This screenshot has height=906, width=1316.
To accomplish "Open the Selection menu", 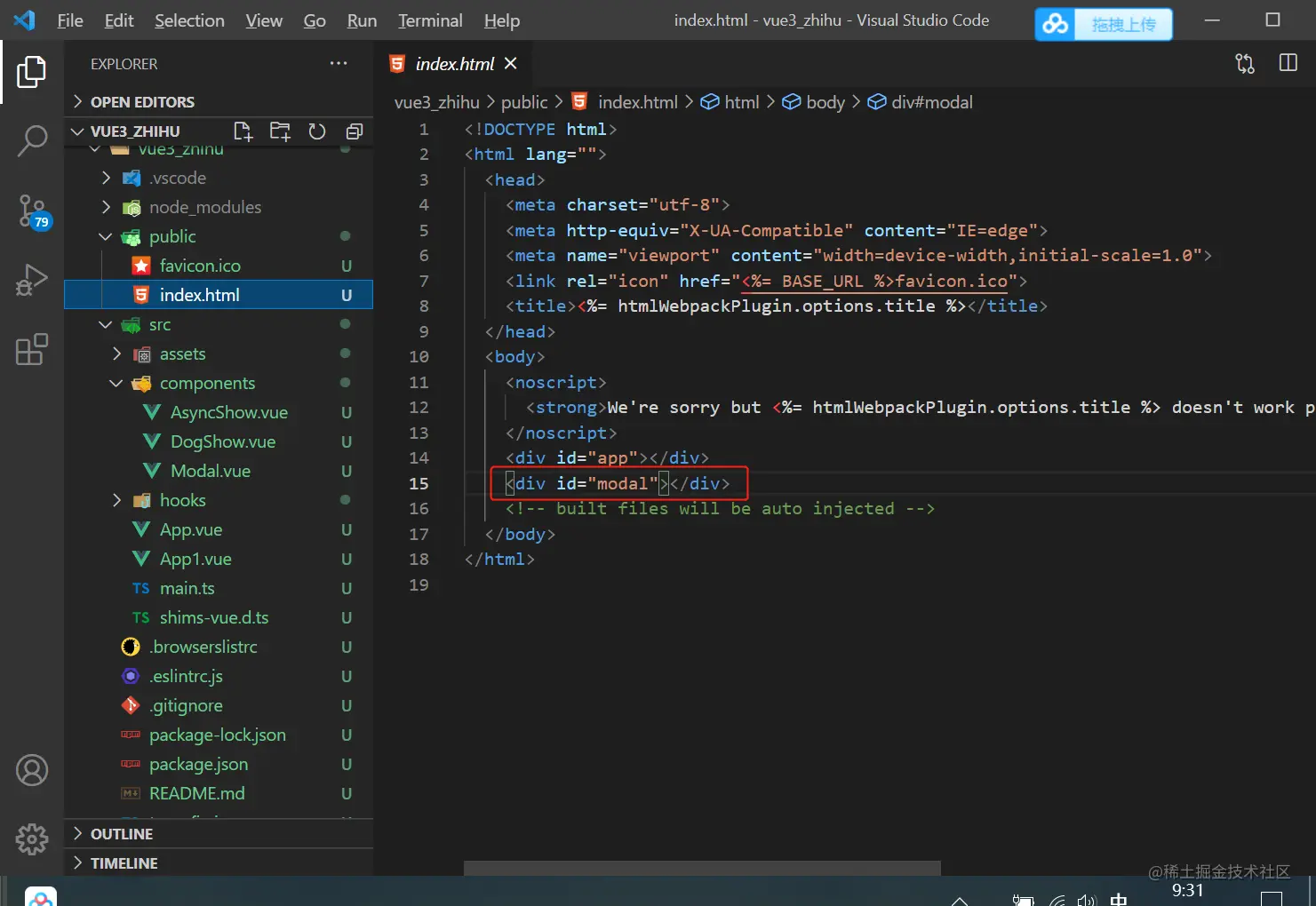I will [x=189, y=20].
